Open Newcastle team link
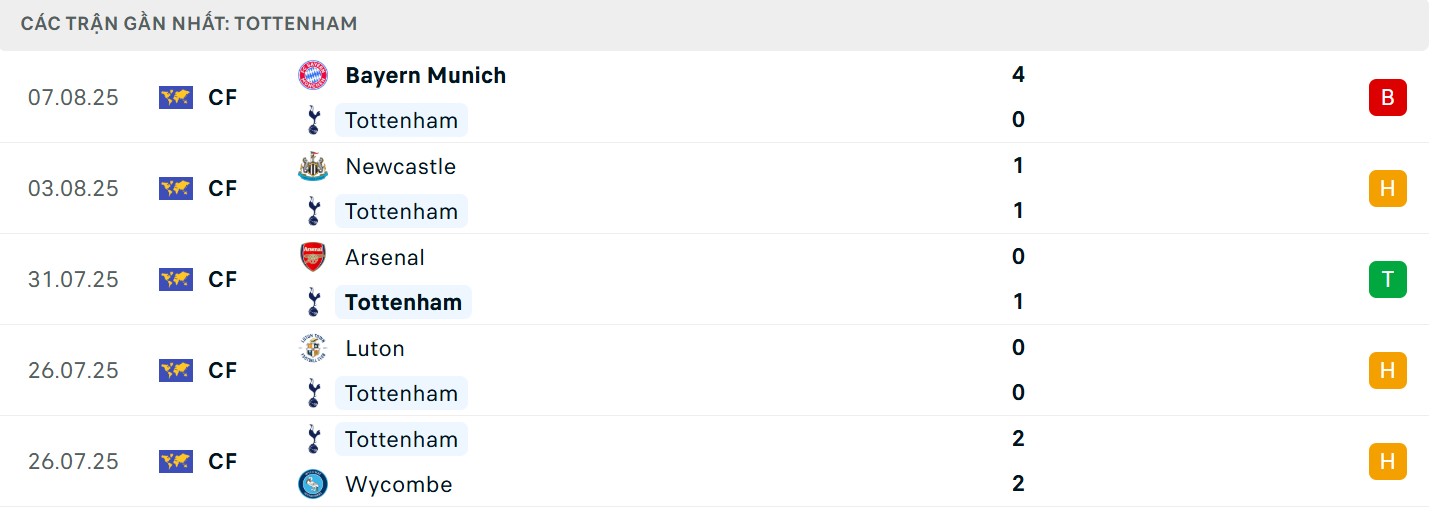 pyautogui.click(x=400, y=167)
